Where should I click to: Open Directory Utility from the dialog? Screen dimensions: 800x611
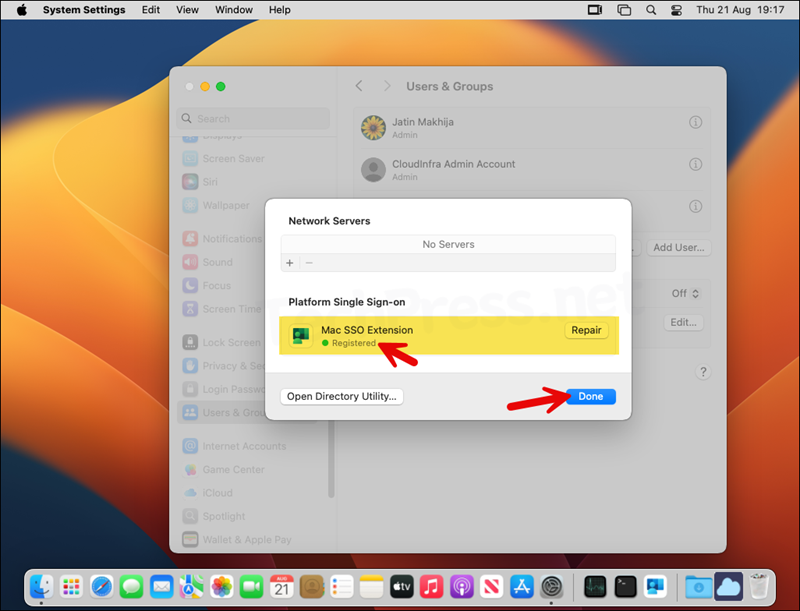341,396
